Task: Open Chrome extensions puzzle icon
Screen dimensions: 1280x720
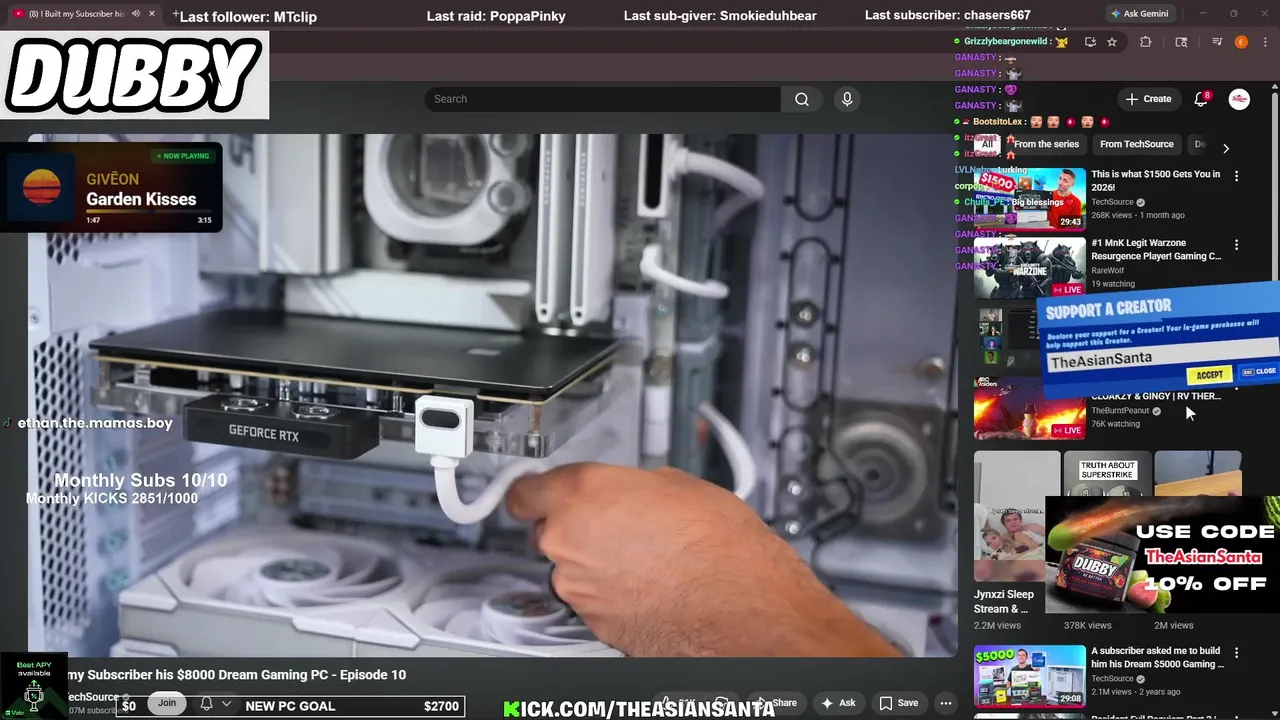Action: coord(1146,42)
